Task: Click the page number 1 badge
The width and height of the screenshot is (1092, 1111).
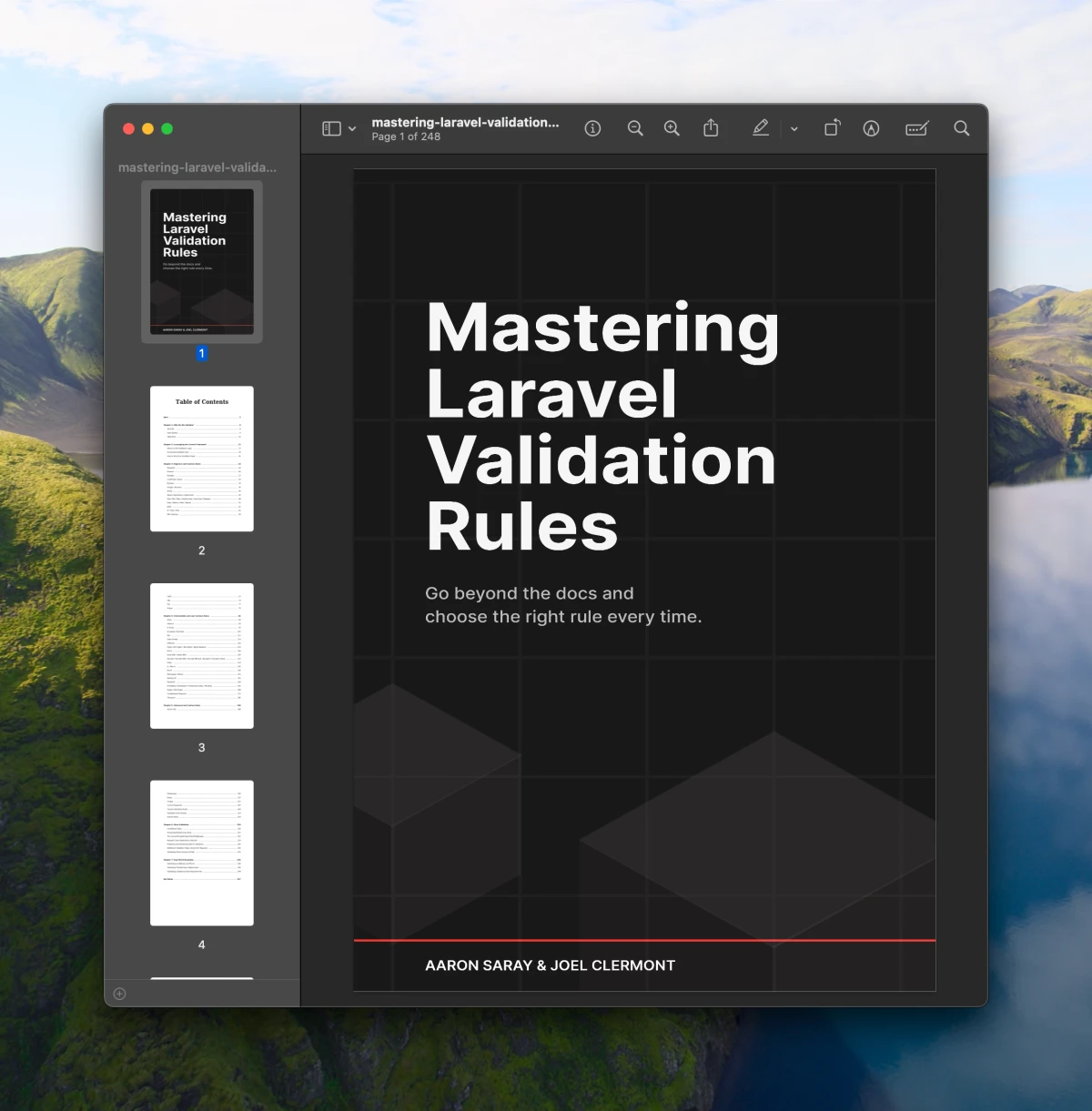Action: 202,353
